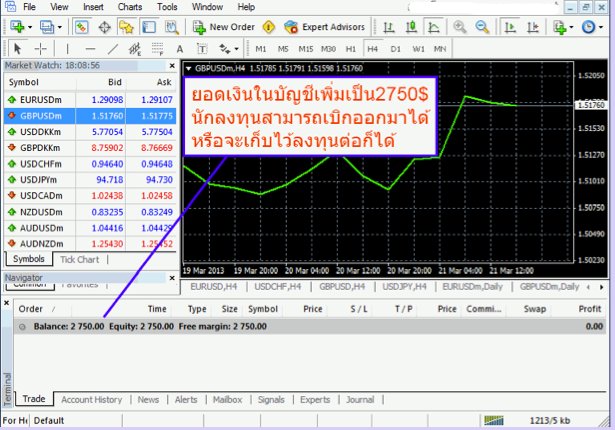Select the H4 timeframe
Viewport: 615px width, 430px height.
pos(373,49)
